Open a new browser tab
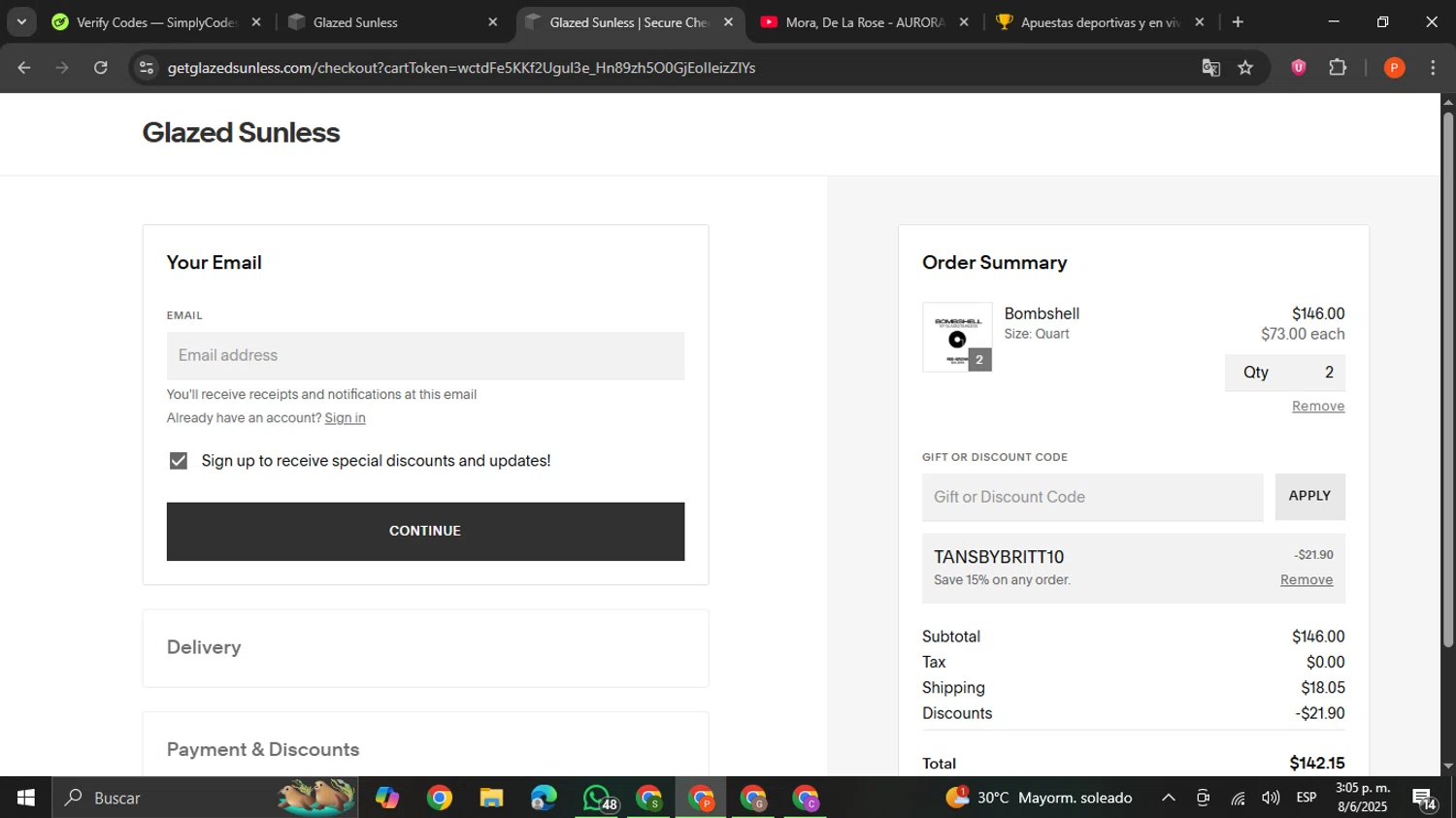 pos(1238,21)
